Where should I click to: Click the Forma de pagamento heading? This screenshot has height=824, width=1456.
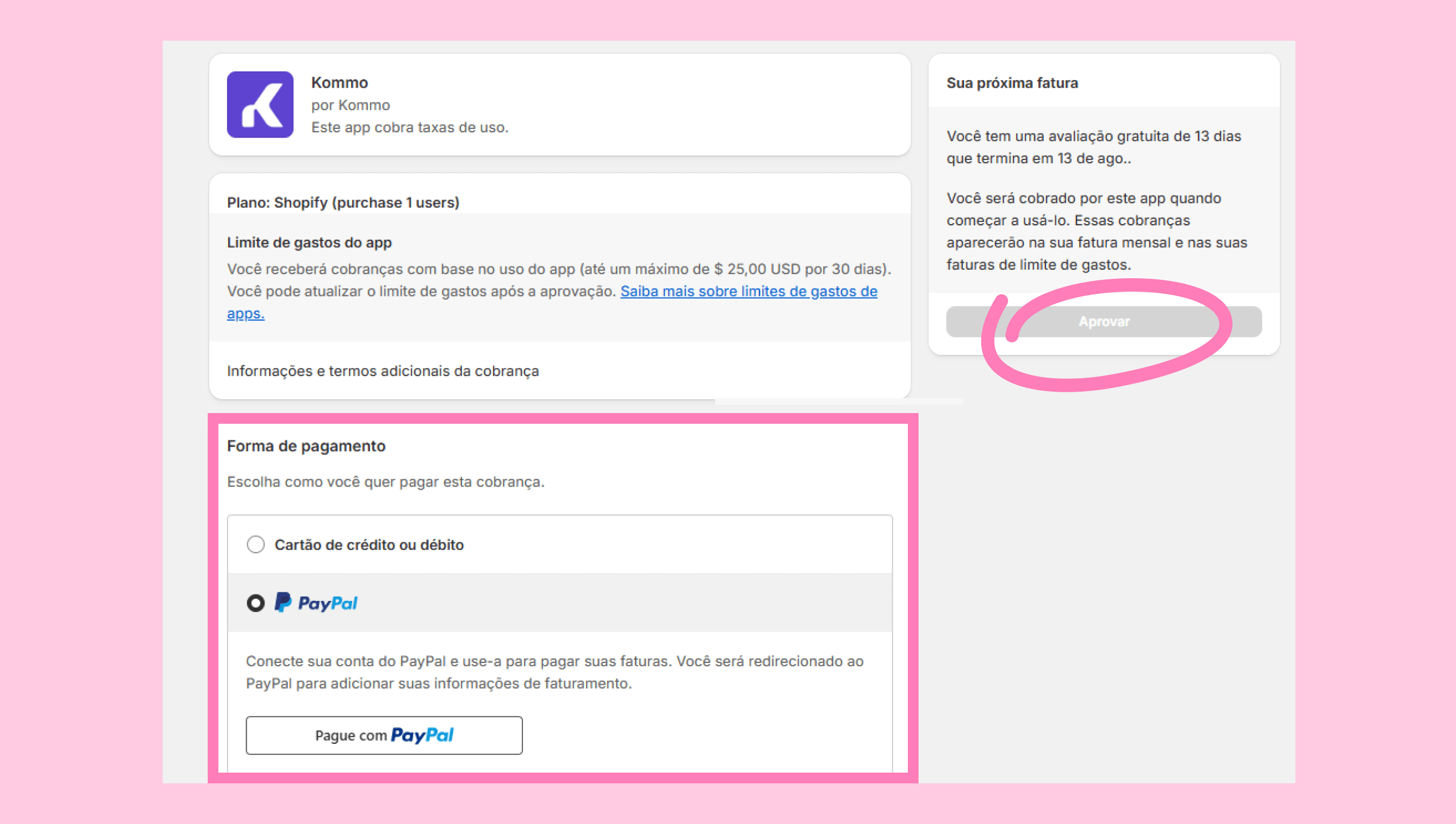click(306, 446)
